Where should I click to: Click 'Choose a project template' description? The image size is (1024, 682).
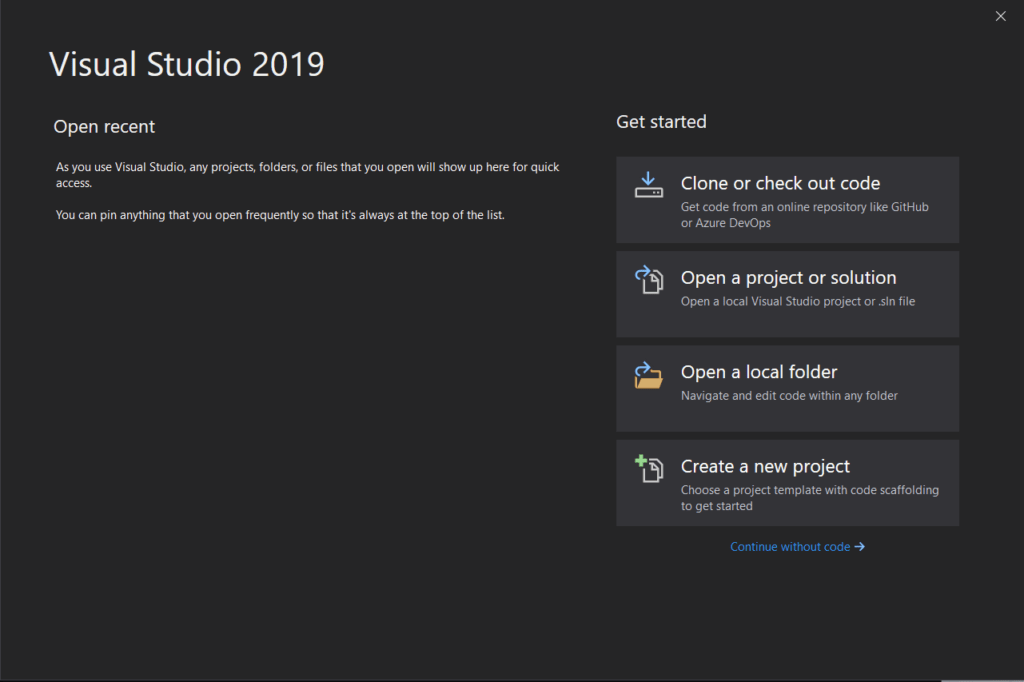[x=810, y=498]
